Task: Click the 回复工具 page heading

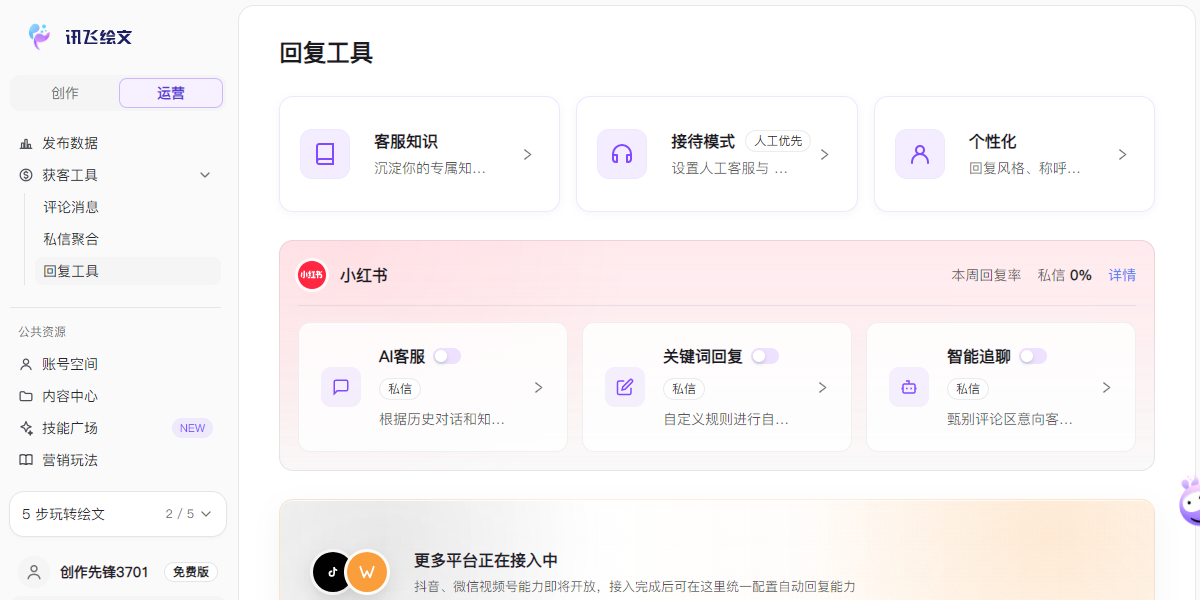Action: (326, 53)
